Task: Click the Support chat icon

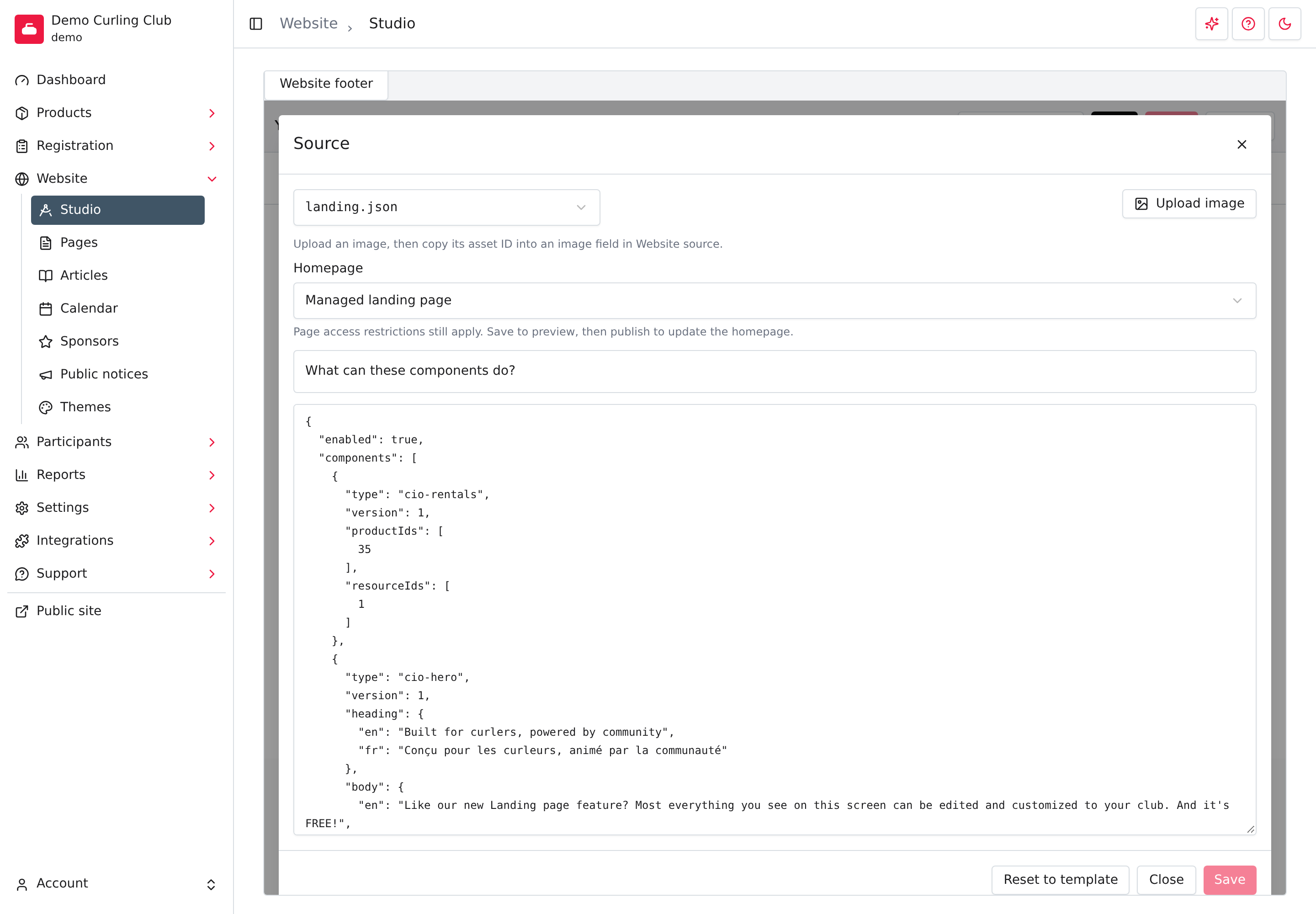Action: (x=22, y=574)
